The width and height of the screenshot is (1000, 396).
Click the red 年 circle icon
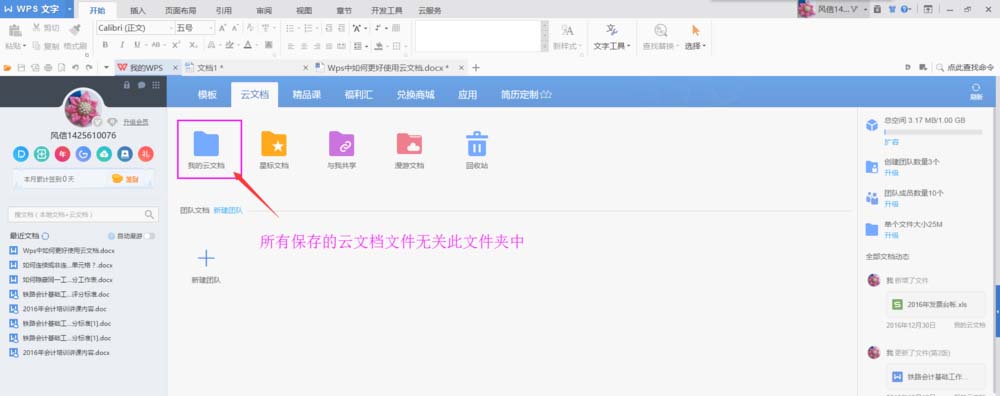pyautogui.click(x=62, y=154)
